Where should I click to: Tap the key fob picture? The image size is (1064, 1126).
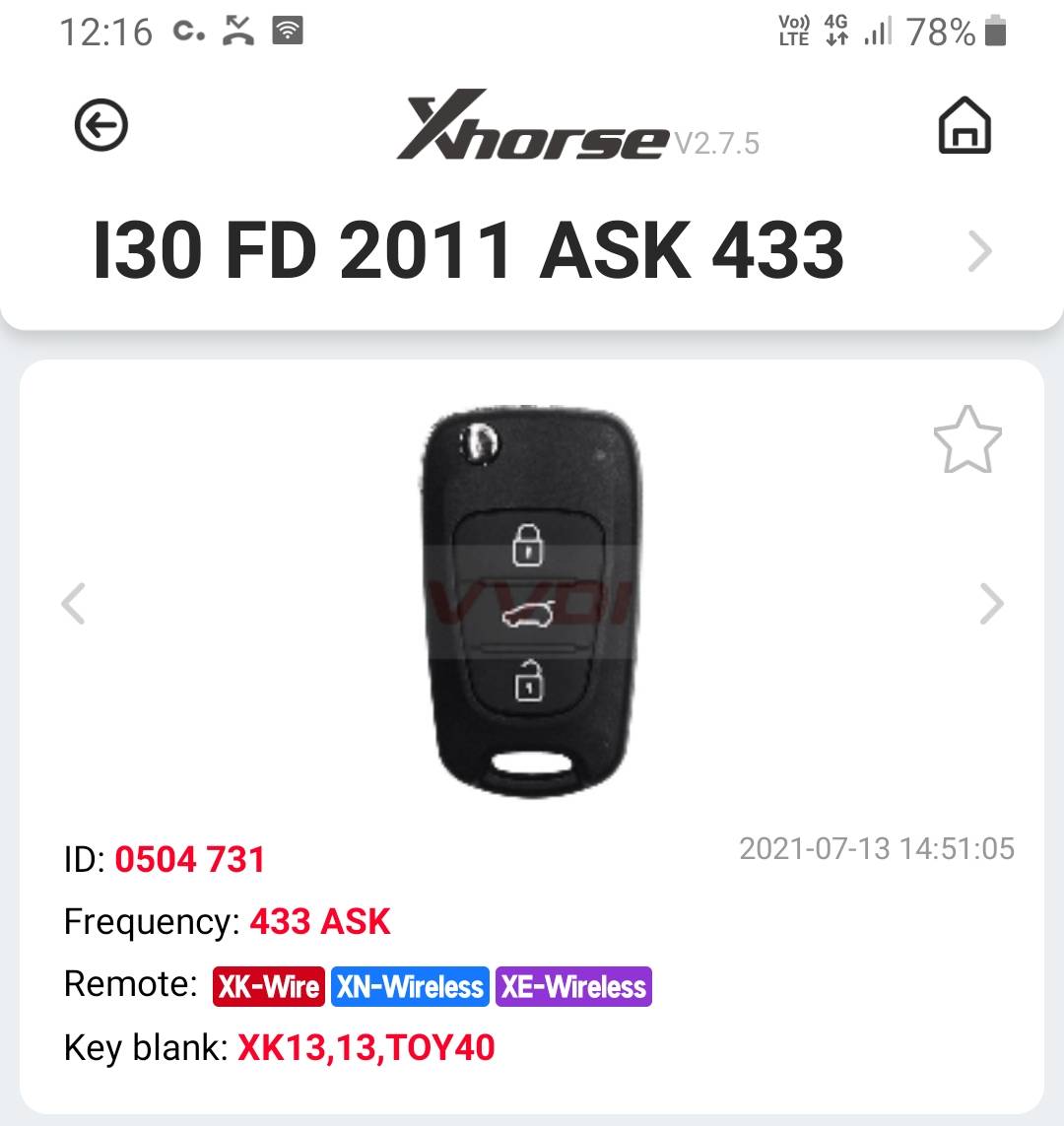point(531,602)
